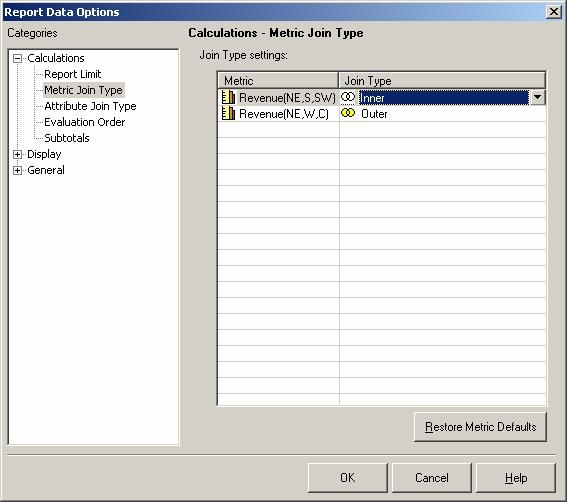
Task: Click Restore Metric Defaults button
Action: pyautogui.click(x=480, y=427)
